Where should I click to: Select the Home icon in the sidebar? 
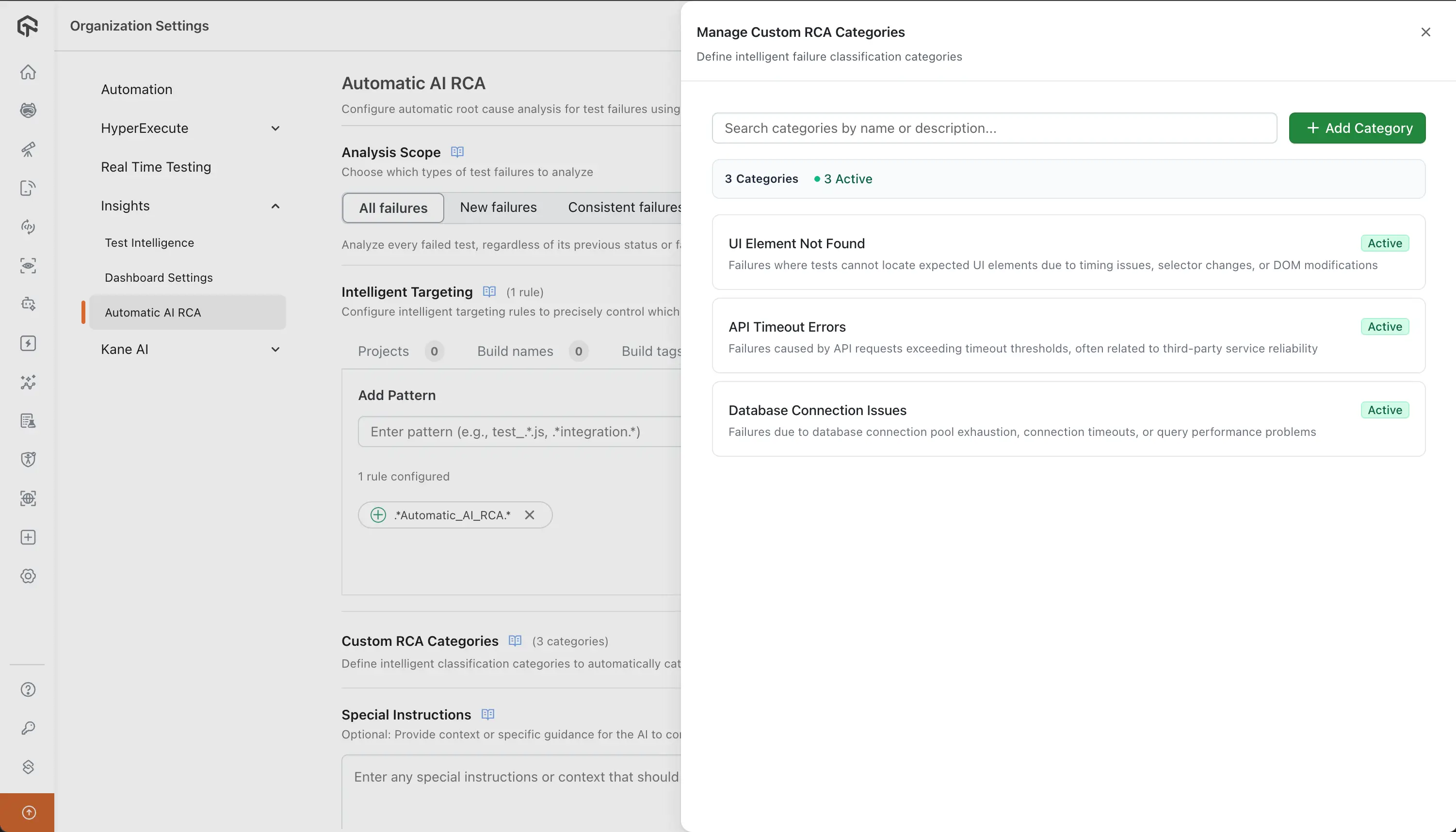[28, 72]
